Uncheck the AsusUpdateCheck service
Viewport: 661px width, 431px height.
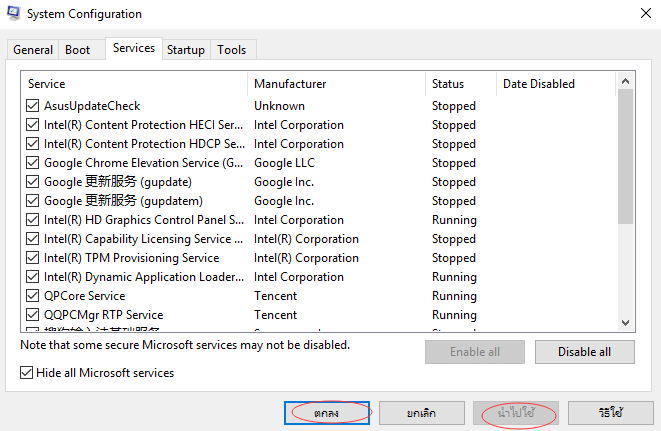32,105
